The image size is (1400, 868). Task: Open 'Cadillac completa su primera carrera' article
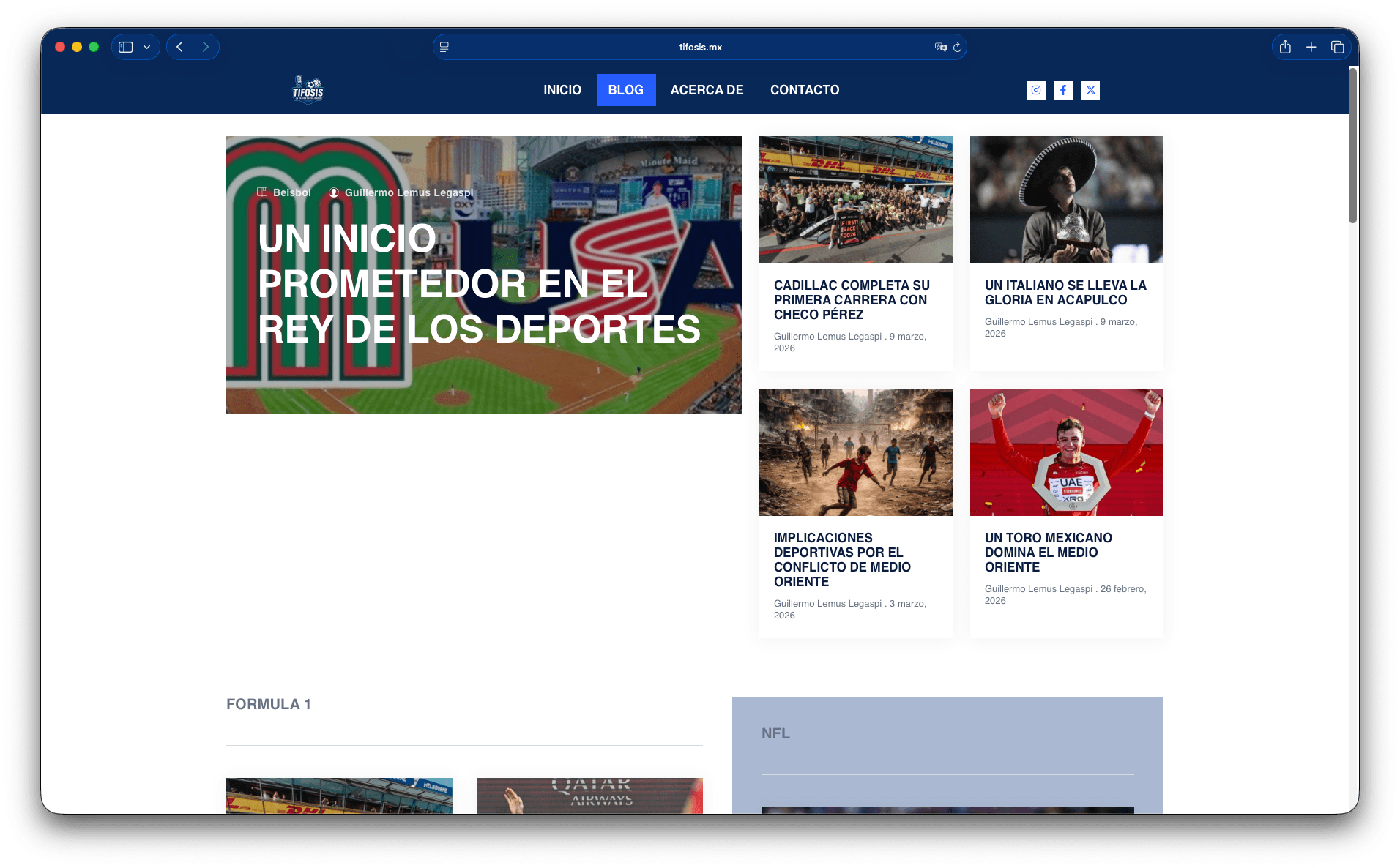852,300
